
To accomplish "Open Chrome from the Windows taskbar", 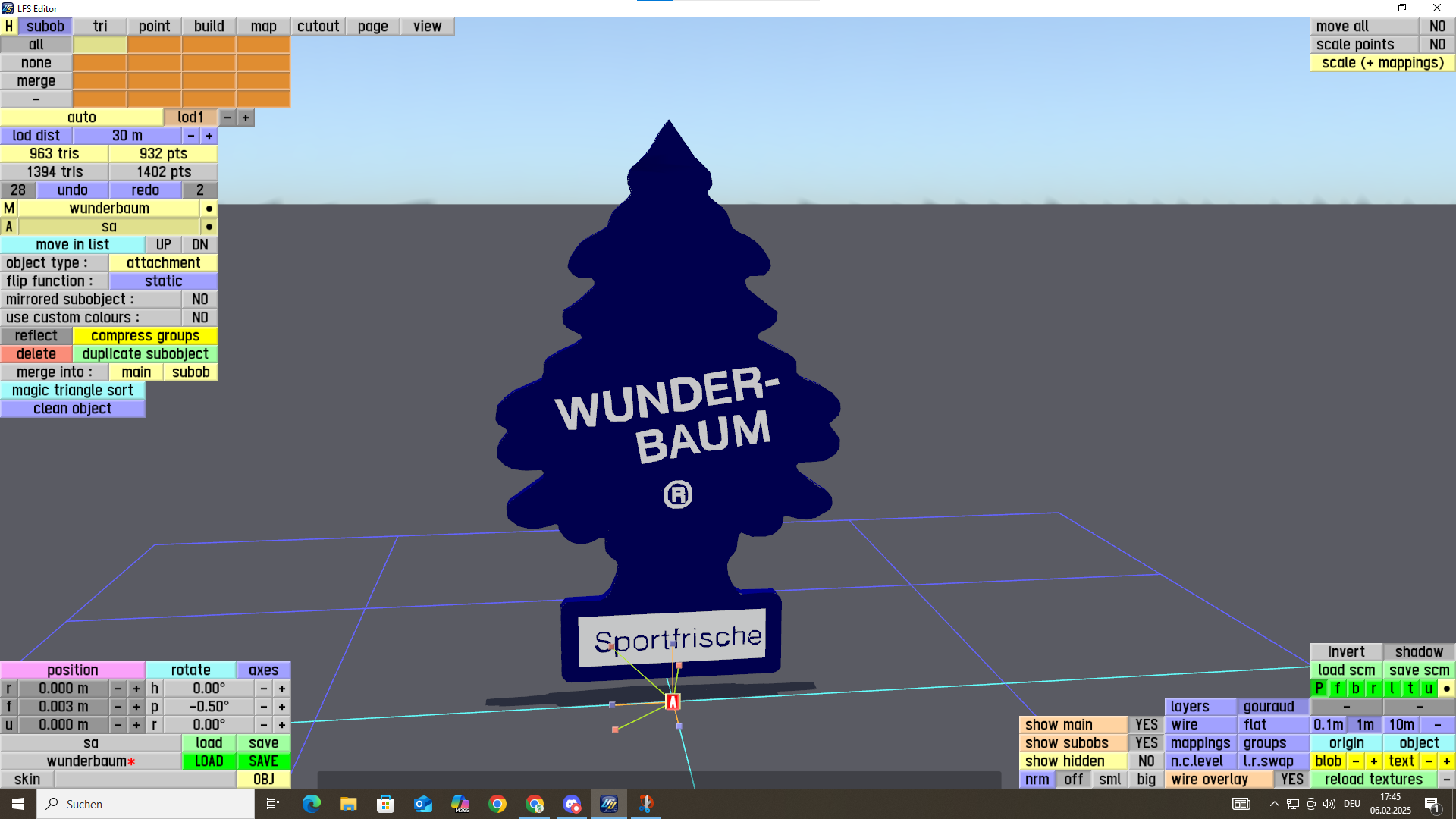I will (497, 804).
